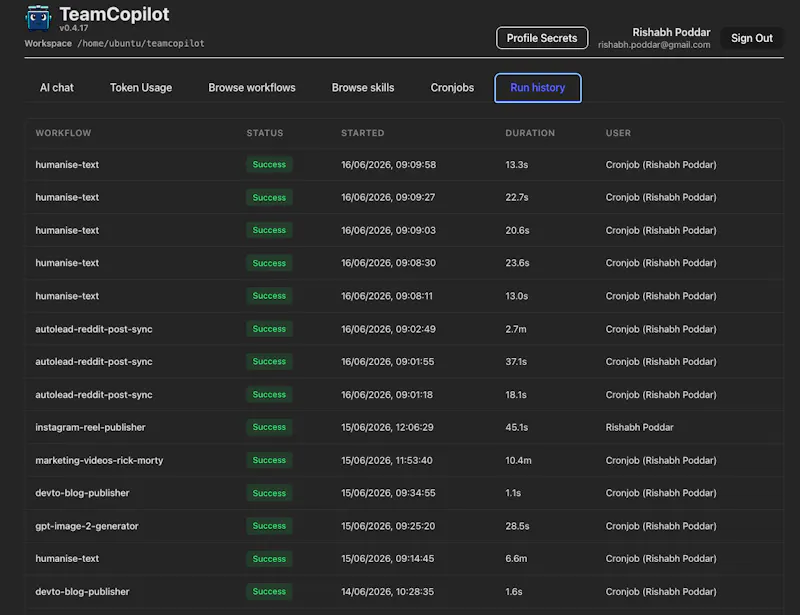The width and height of the screenshot is (800, 615).
Task: Click the 2.7m duration value
Action: click(516, 329)
